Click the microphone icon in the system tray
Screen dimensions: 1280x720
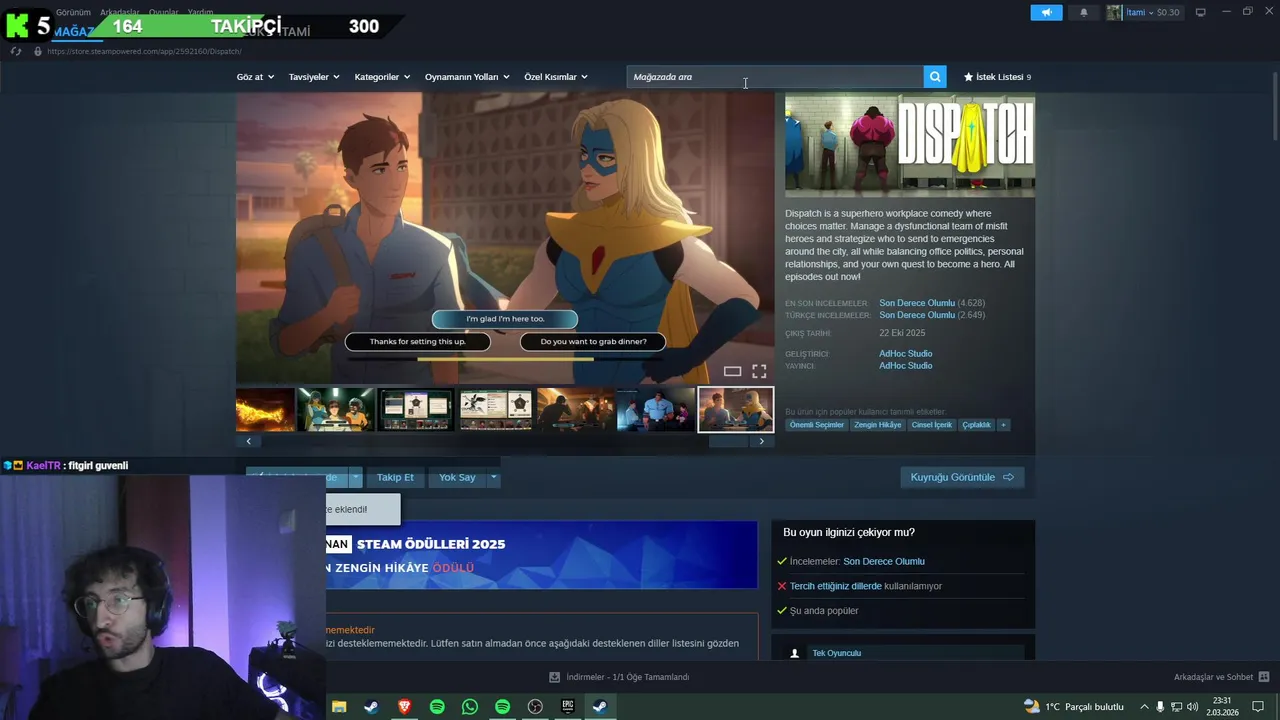(x=1160, y=707)
